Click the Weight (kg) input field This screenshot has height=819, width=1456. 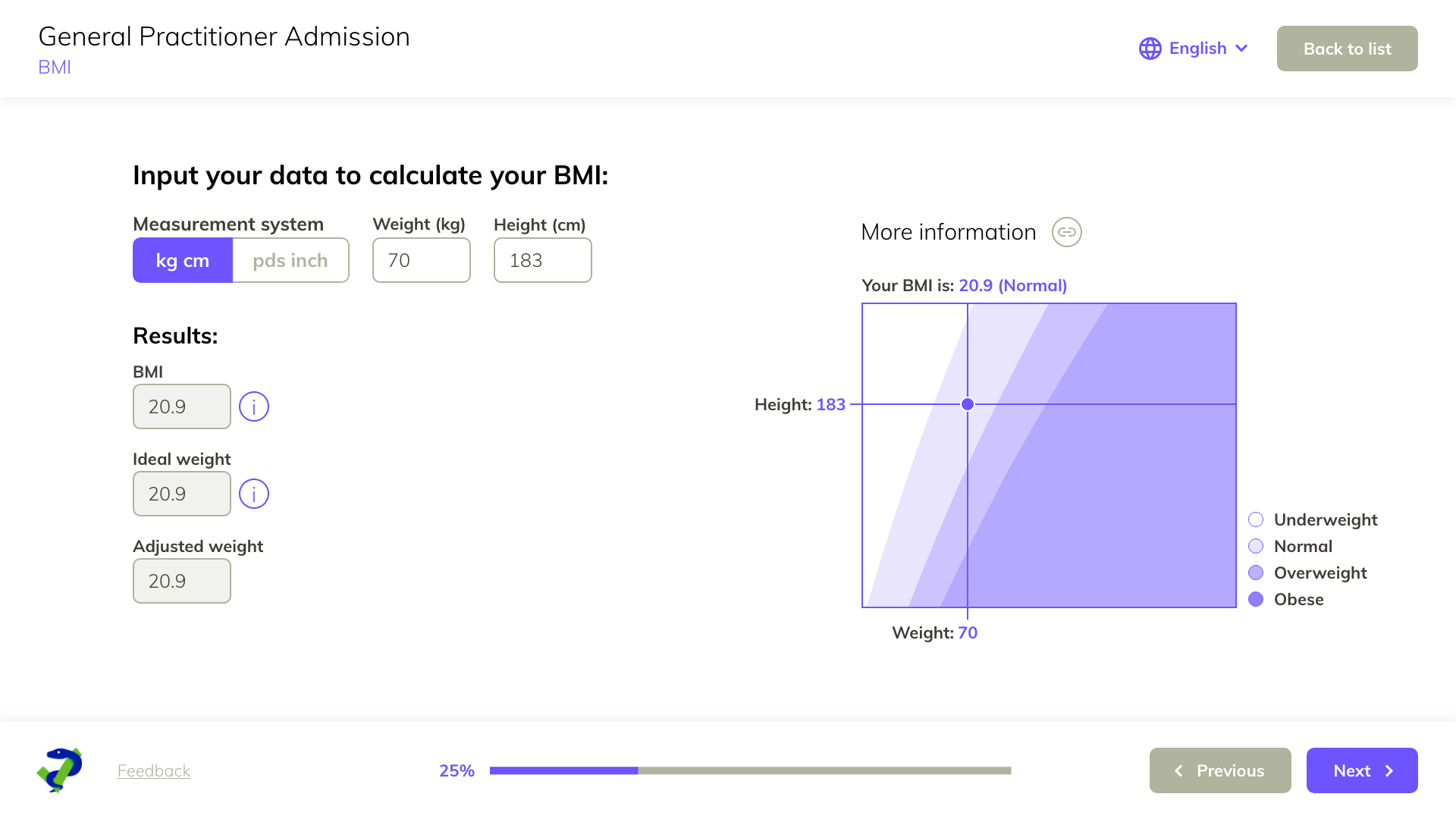[x=422, y=260]
